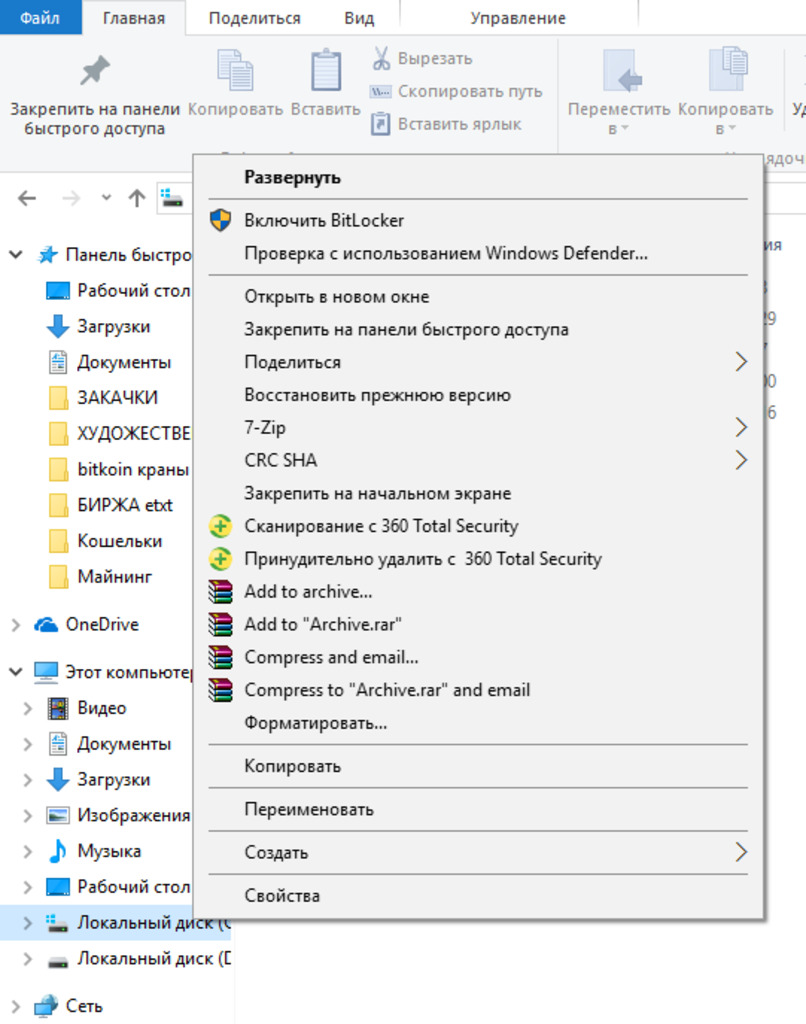
Task: Expand Локальный диск (C:) node
Action: click(x=27, y=923)
